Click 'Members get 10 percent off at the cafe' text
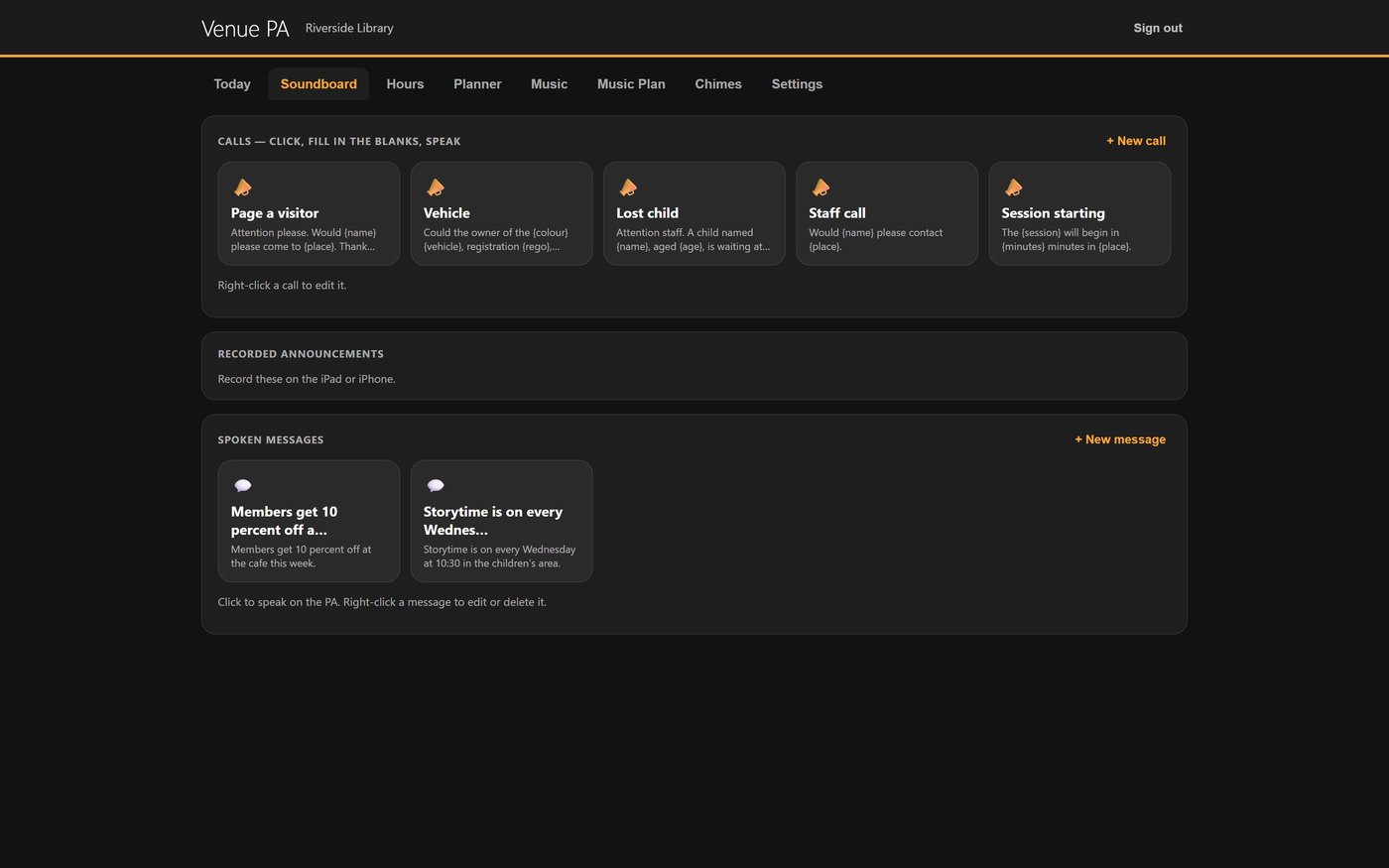The image size is (1389, 868). 302,557
